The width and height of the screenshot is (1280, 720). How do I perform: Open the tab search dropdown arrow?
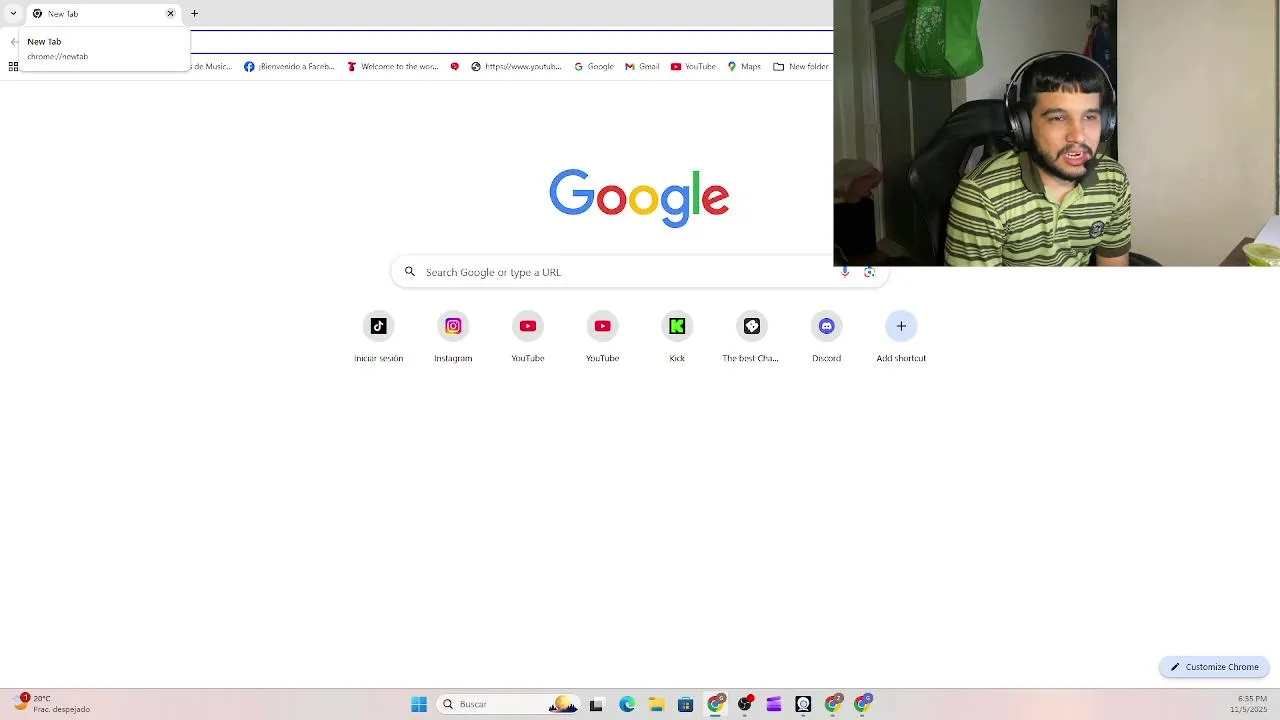(x=13, y=13)
